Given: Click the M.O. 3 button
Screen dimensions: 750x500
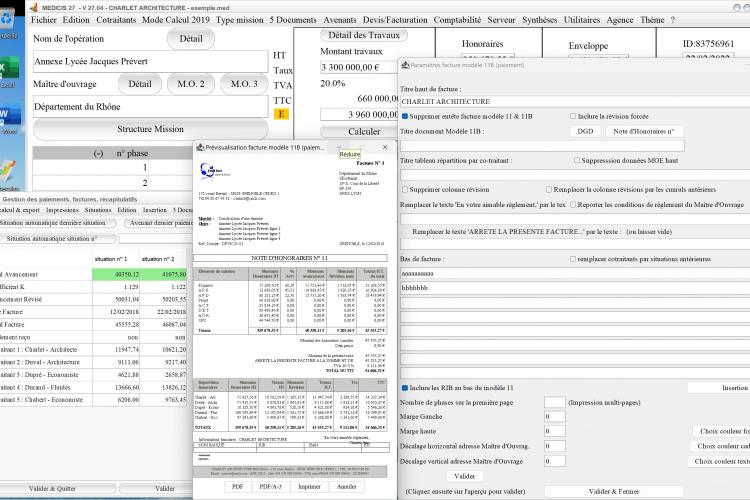Looking at the screenshot, I should (x=244, y=84).
